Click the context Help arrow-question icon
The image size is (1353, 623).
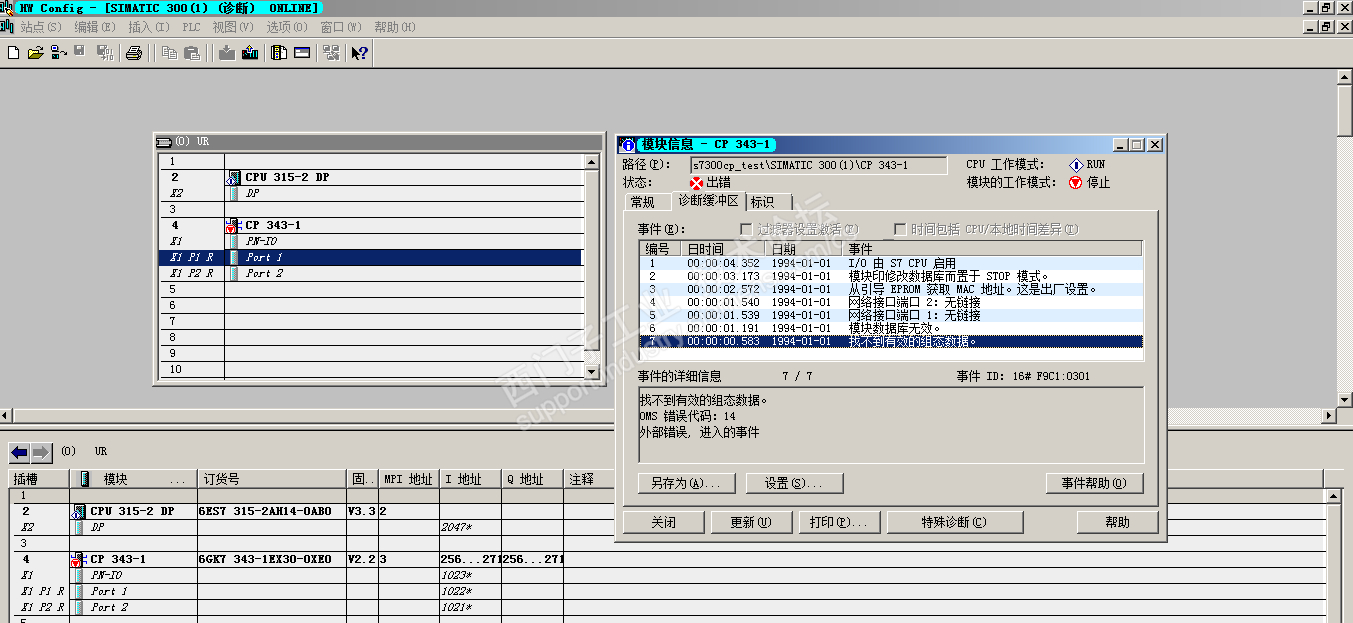(x=359, y=53)
